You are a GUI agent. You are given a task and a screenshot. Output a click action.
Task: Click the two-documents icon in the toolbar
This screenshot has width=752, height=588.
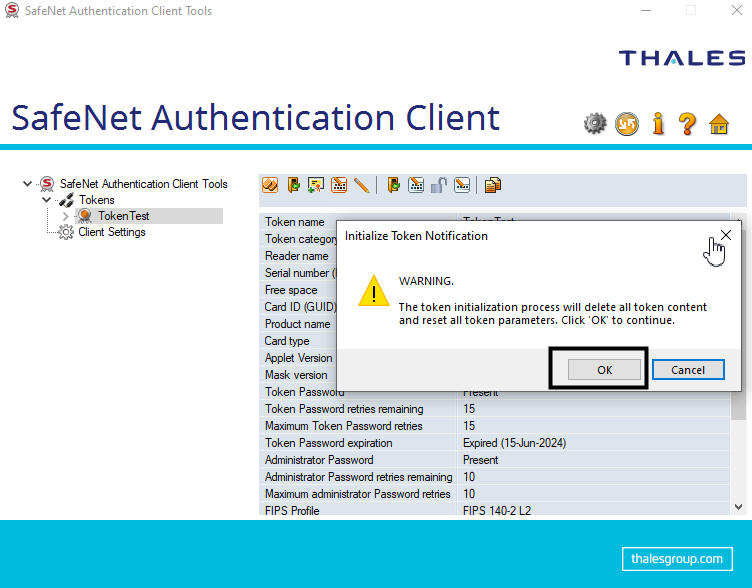(493, 185)
